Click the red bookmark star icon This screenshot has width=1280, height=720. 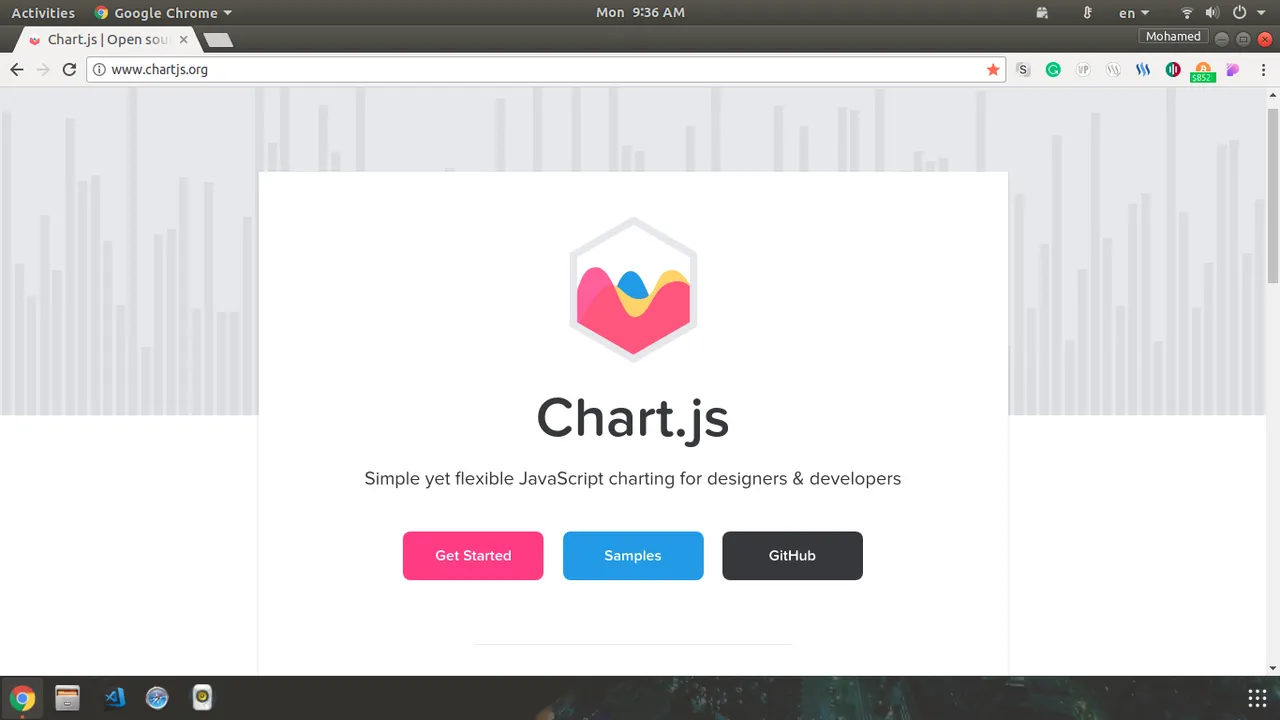point(993,69)
